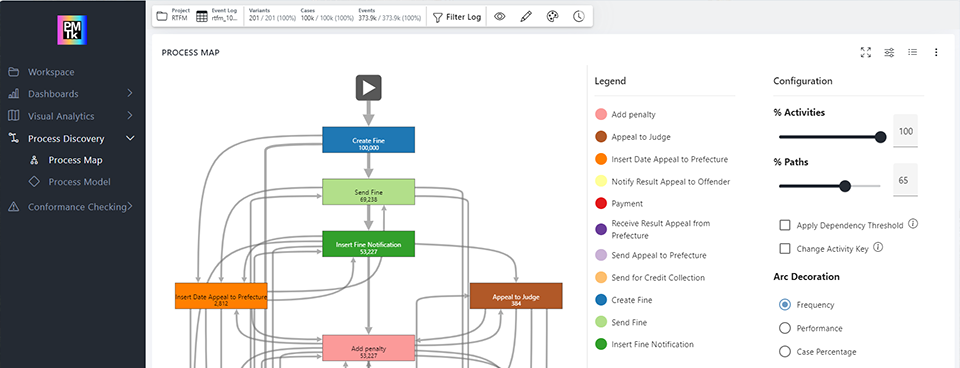Click the info icon beside Change Activity Key
This screenshot has height=368, width=960.
(878, 247)
